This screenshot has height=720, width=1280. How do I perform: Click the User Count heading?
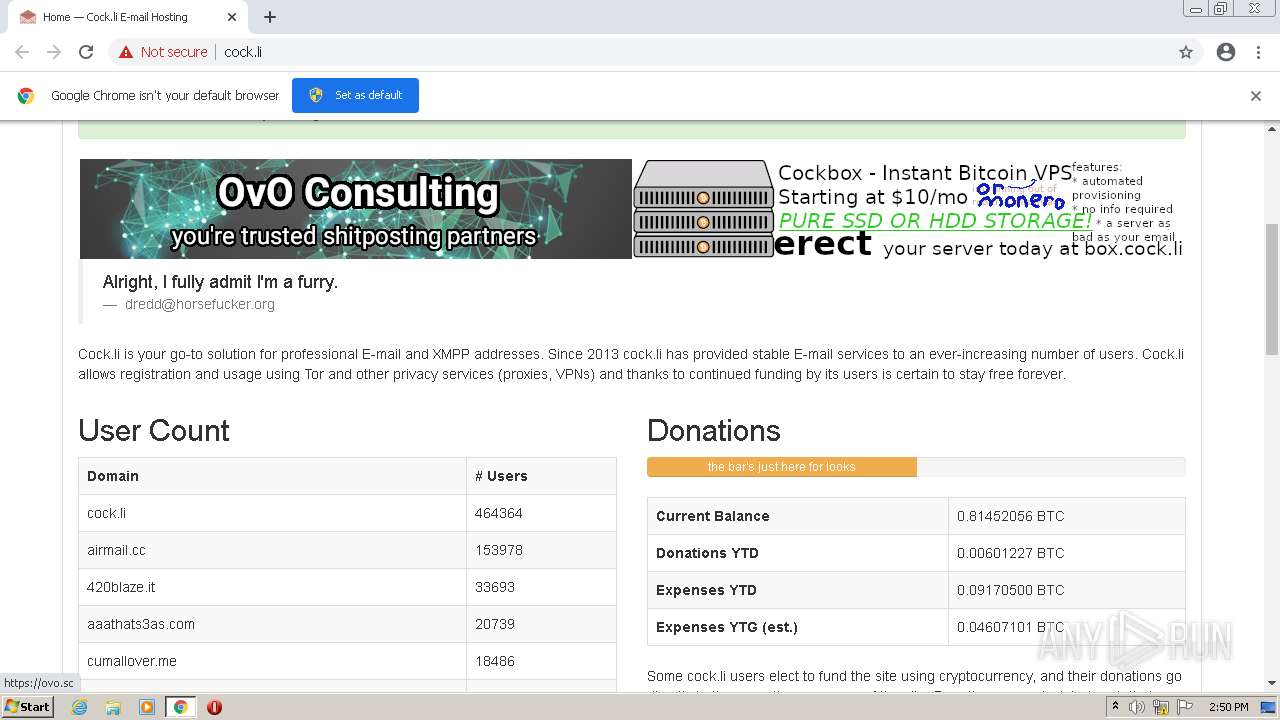154,430
